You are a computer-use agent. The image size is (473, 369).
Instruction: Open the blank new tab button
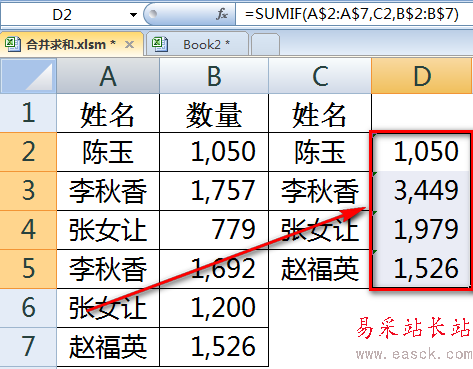[265, 44]
